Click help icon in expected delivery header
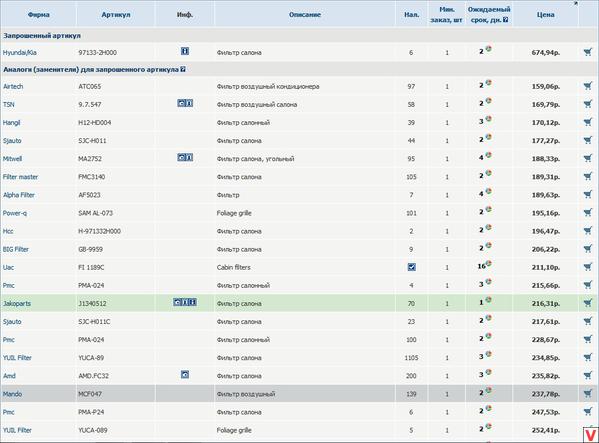The height and width of the screenshot is (443, 599). coord(505,19)
